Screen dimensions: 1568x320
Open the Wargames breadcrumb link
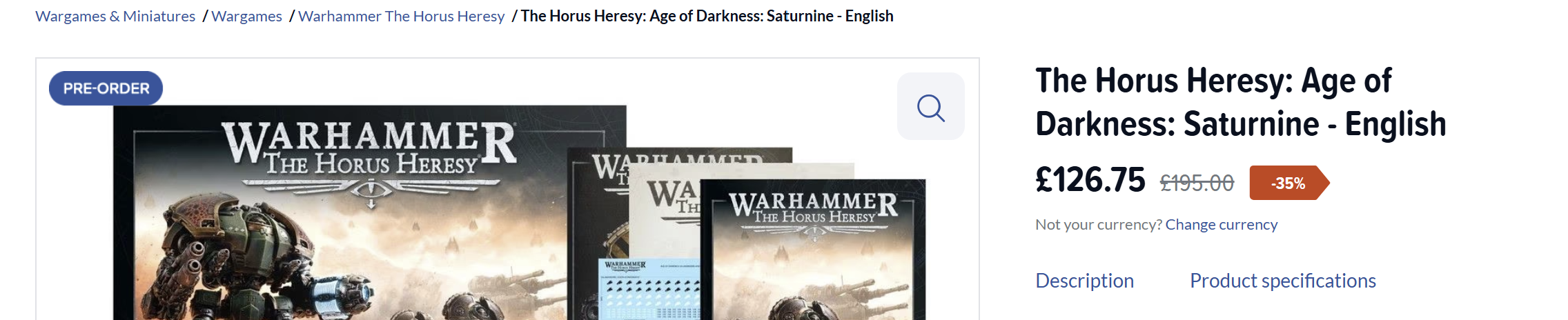point(246,16)
